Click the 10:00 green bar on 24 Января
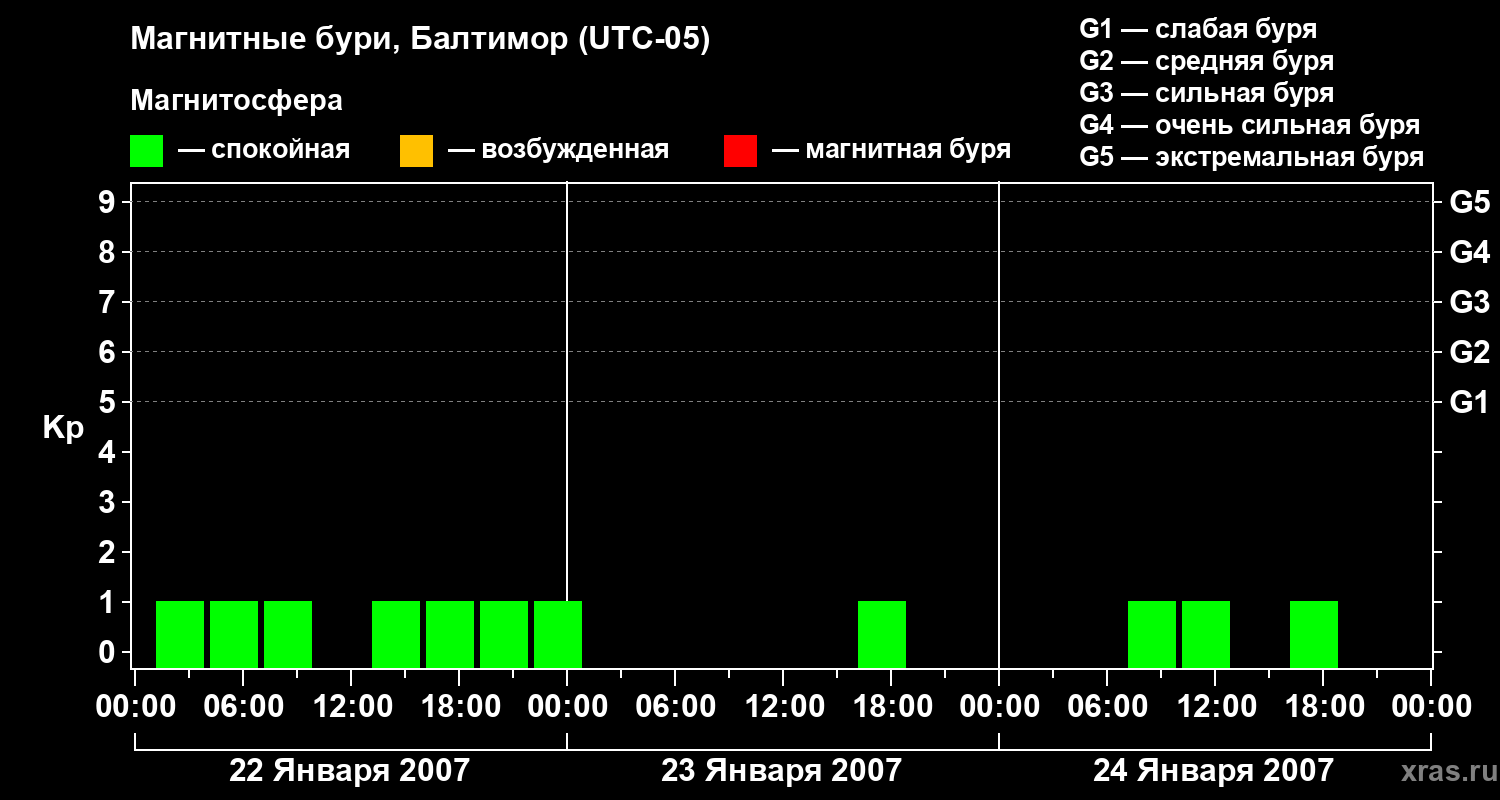Image resolution: width=1500 pixels, height=800 pixels. tap(1206, 634)
